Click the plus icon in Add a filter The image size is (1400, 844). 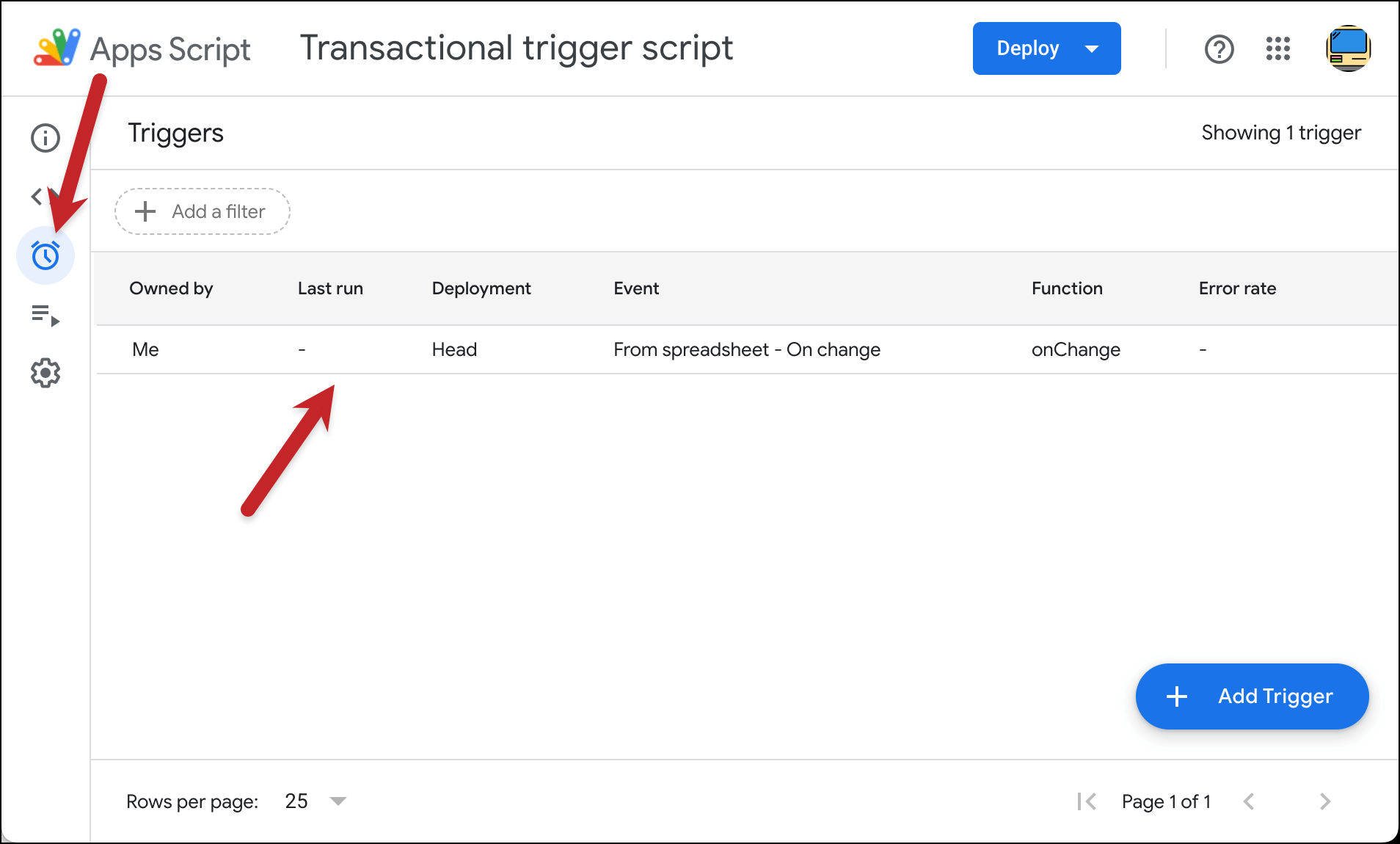(x=145, y=211)
